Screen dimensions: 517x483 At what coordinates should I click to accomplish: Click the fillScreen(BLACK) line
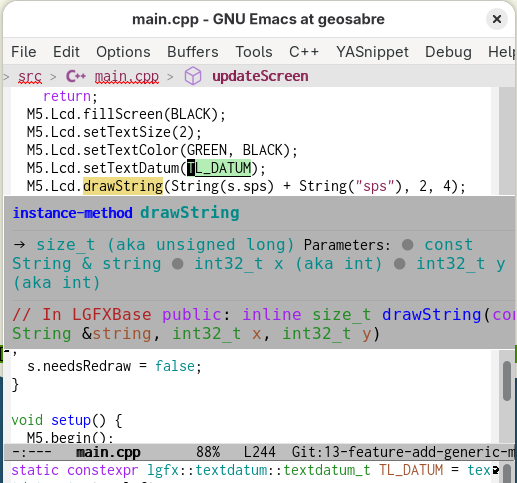tap(126, 114)
